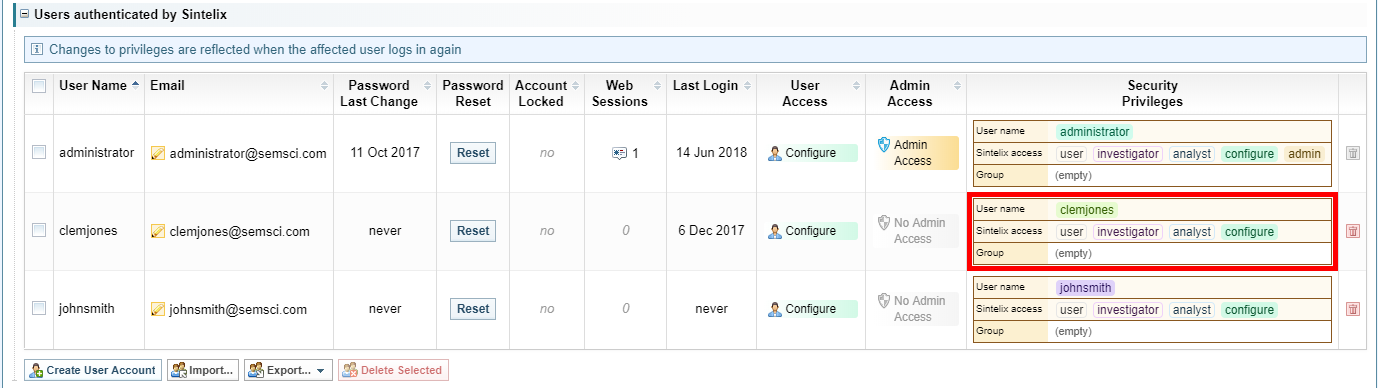Reset password for clemjones
This screenshot has width=1378, height=388.
pyautogui.click(x=473, y=231)
